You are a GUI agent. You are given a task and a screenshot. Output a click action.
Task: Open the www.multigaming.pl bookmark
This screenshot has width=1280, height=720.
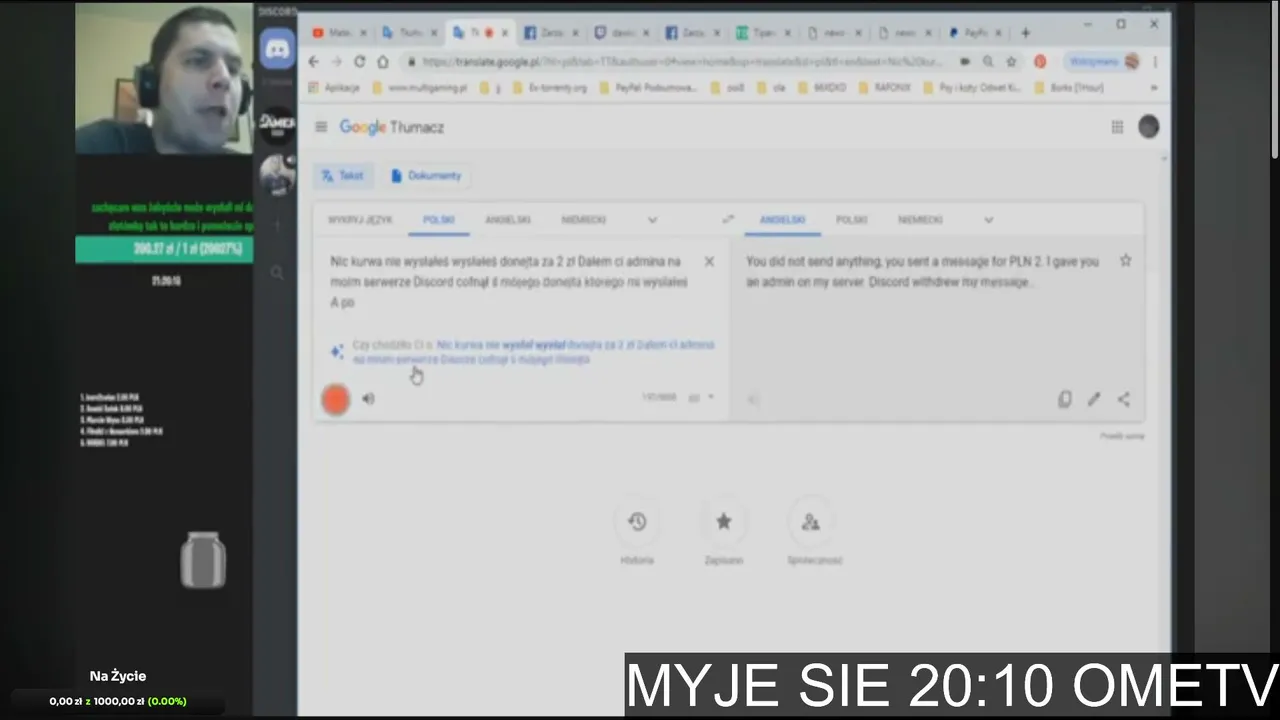pyautogui.click(x=419, y=88)
